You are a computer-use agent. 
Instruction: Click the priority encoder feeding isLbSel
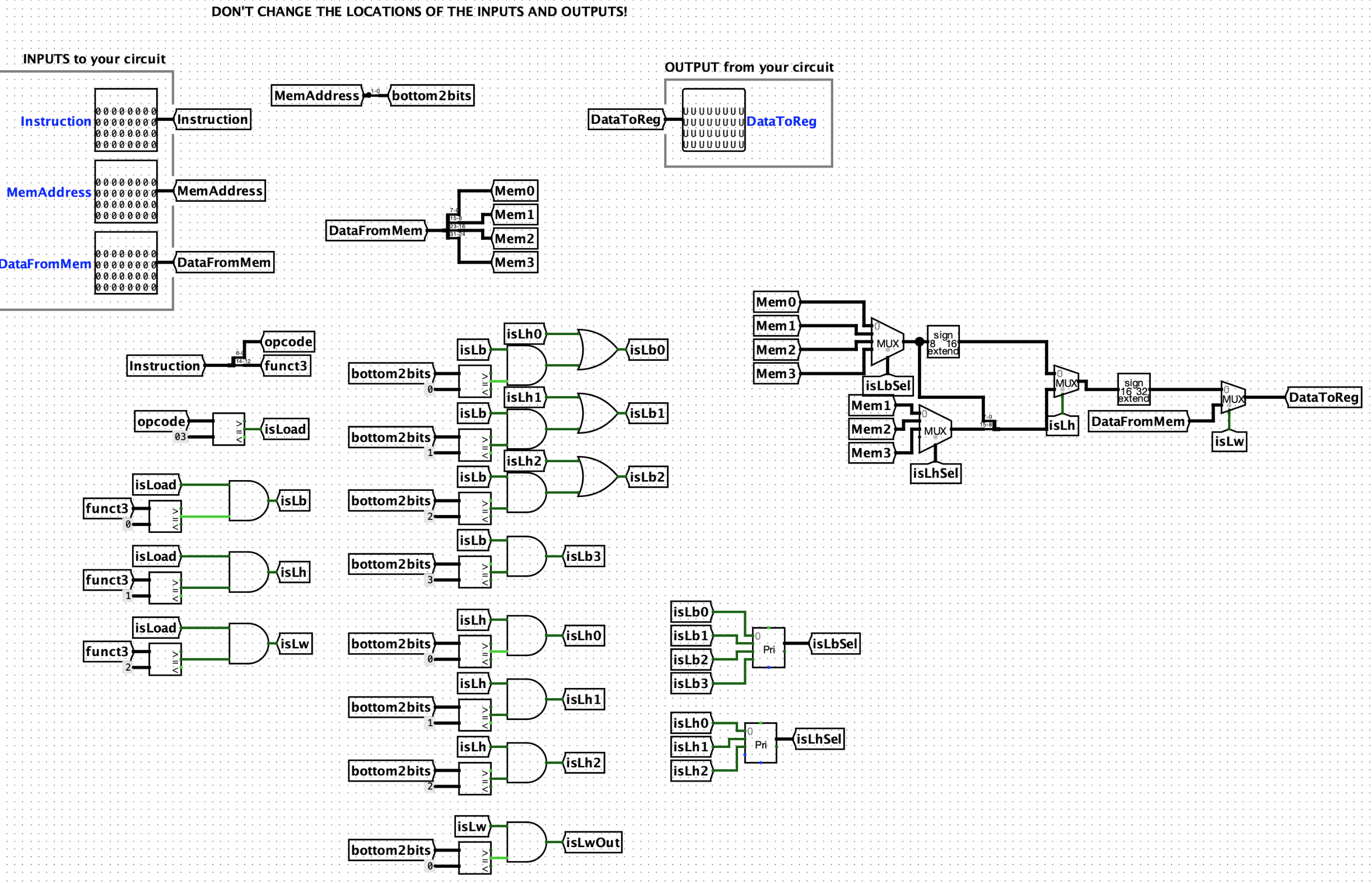point(768,648)
